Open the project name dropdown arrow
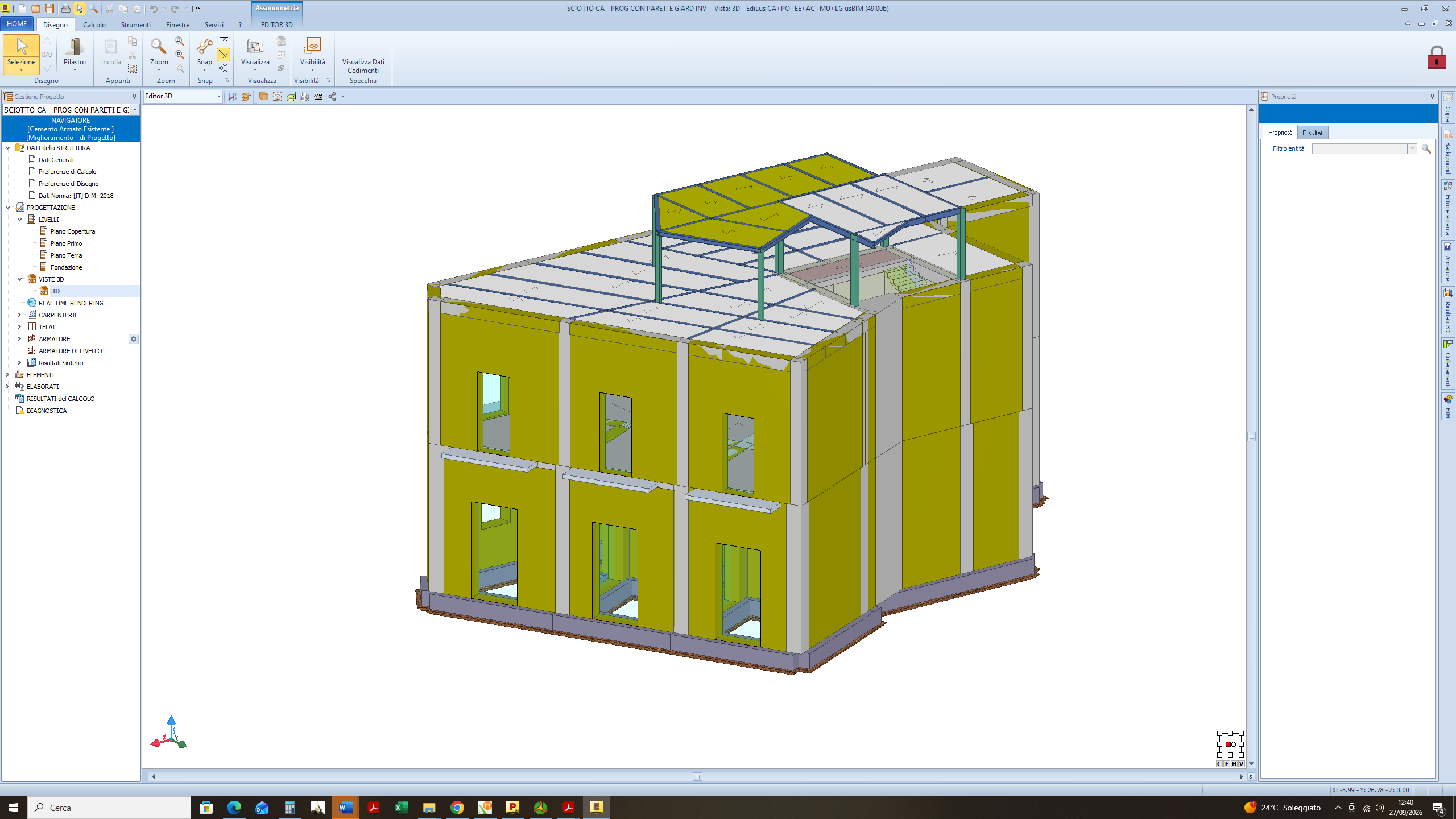 pyautogui.click(x=135, y=110)
